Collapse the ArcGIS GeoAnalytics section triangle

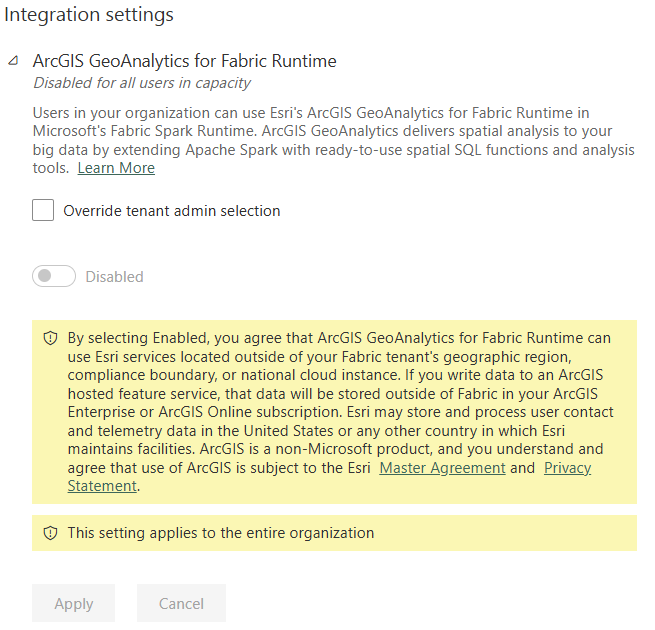[x=13, y=61]
